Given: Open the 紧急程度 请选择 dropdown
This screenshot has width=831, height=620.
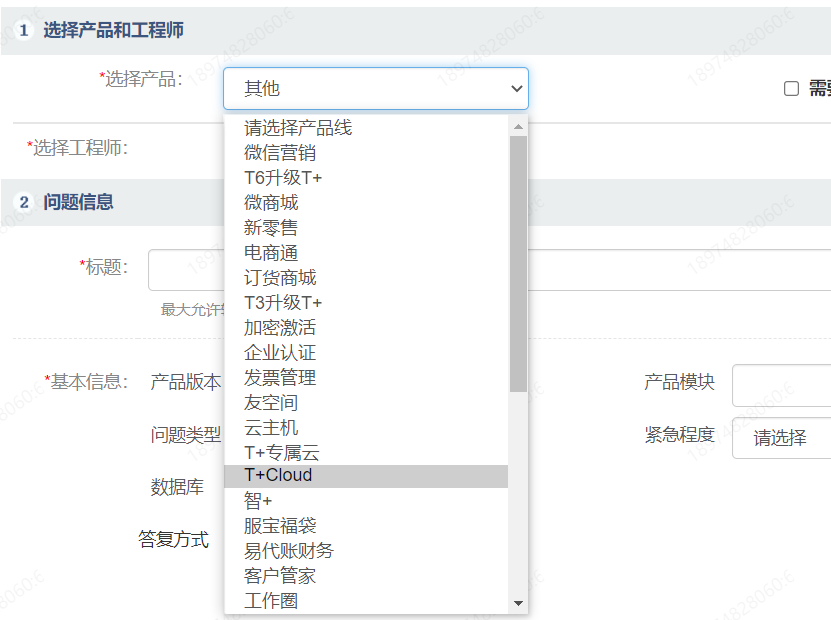Looking at the screenshot, I should coord(781,438).
